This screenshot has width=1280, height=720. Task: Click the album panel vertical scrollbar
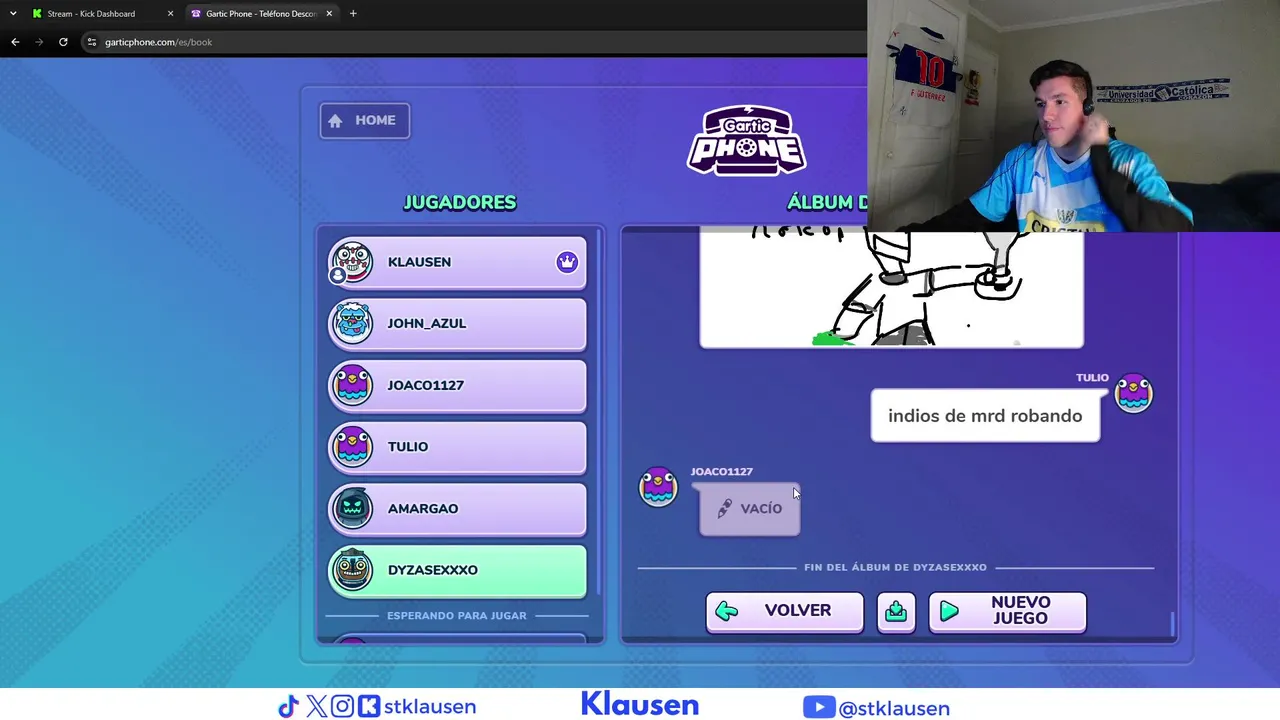(1173, 623)
